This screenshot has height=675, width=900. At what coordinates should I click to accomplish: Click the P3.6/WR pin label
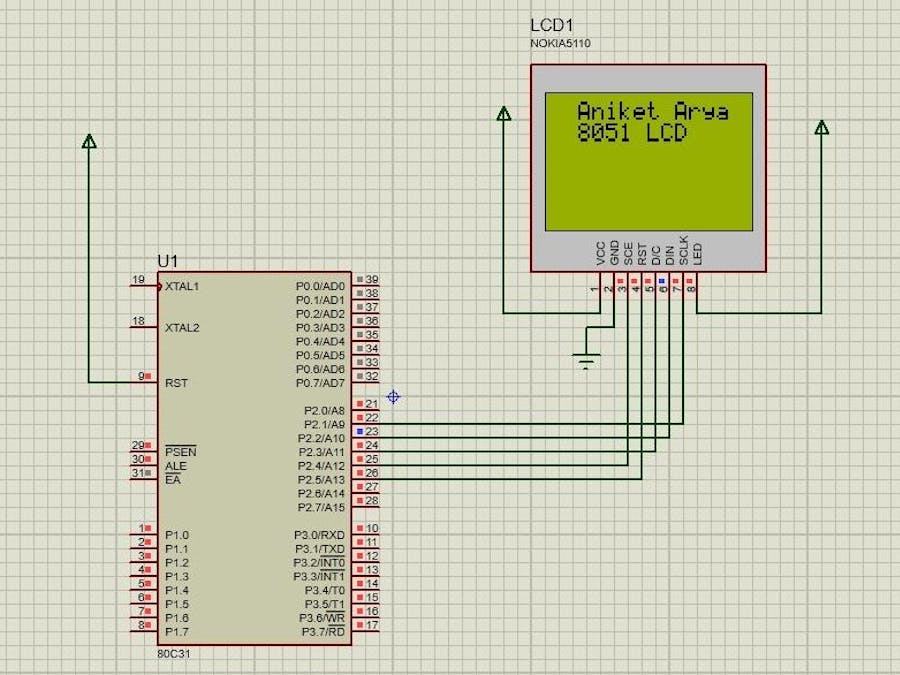pos(322,618)
